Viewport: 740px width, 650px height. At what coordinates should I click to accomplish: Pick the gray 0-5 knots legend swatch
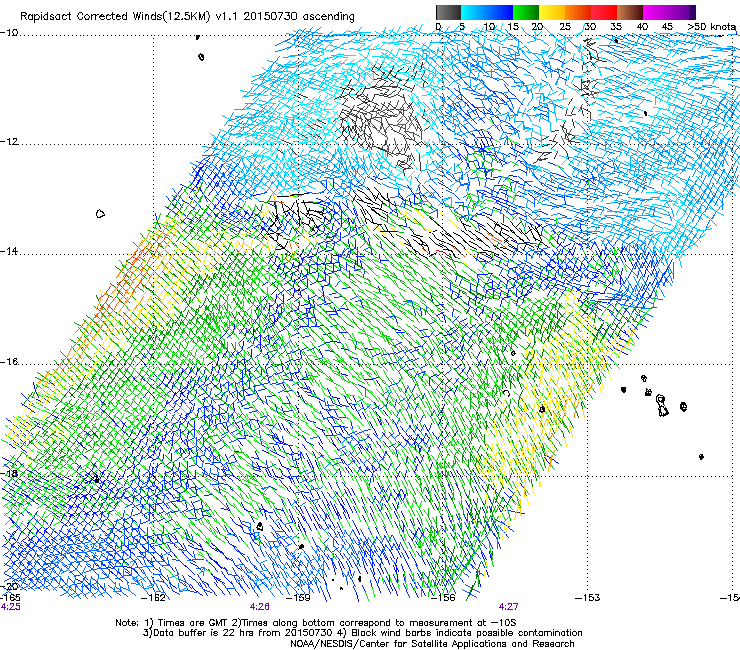448,12
